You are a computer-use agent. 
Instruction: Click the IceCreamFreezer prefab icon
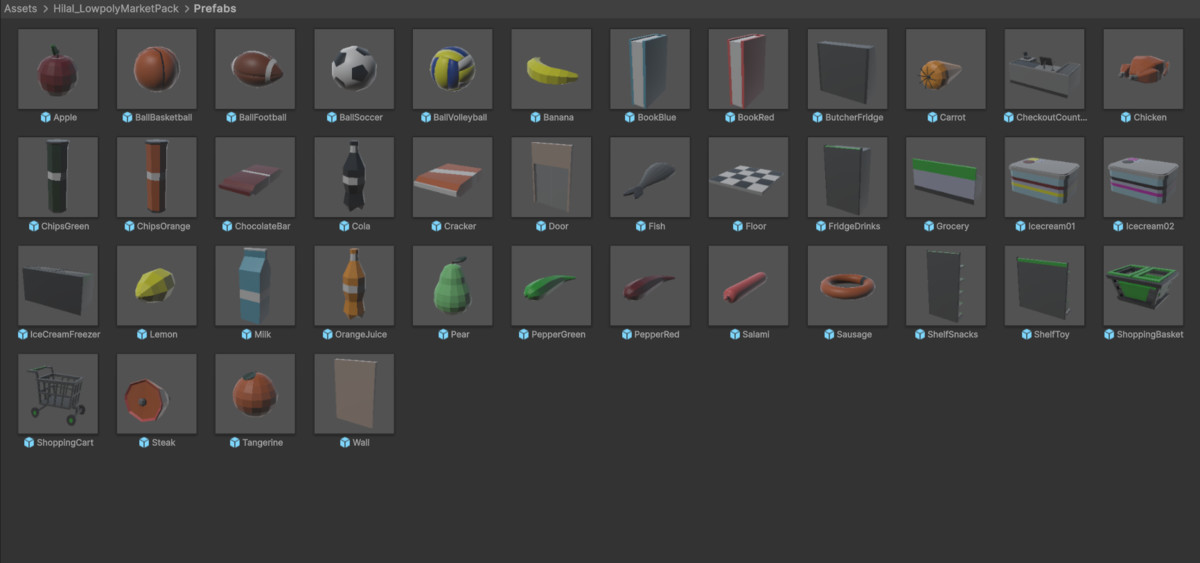[58, 286]
